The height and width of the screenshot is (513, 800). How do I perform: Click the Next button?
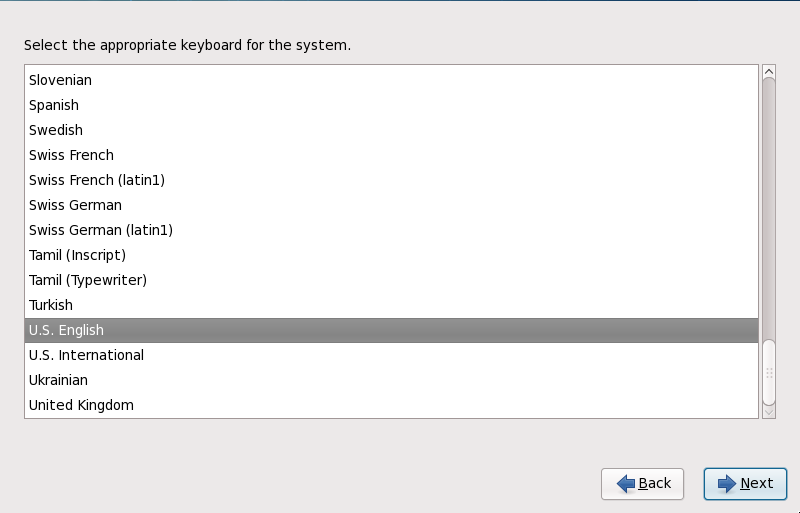(x=745, y=484)
